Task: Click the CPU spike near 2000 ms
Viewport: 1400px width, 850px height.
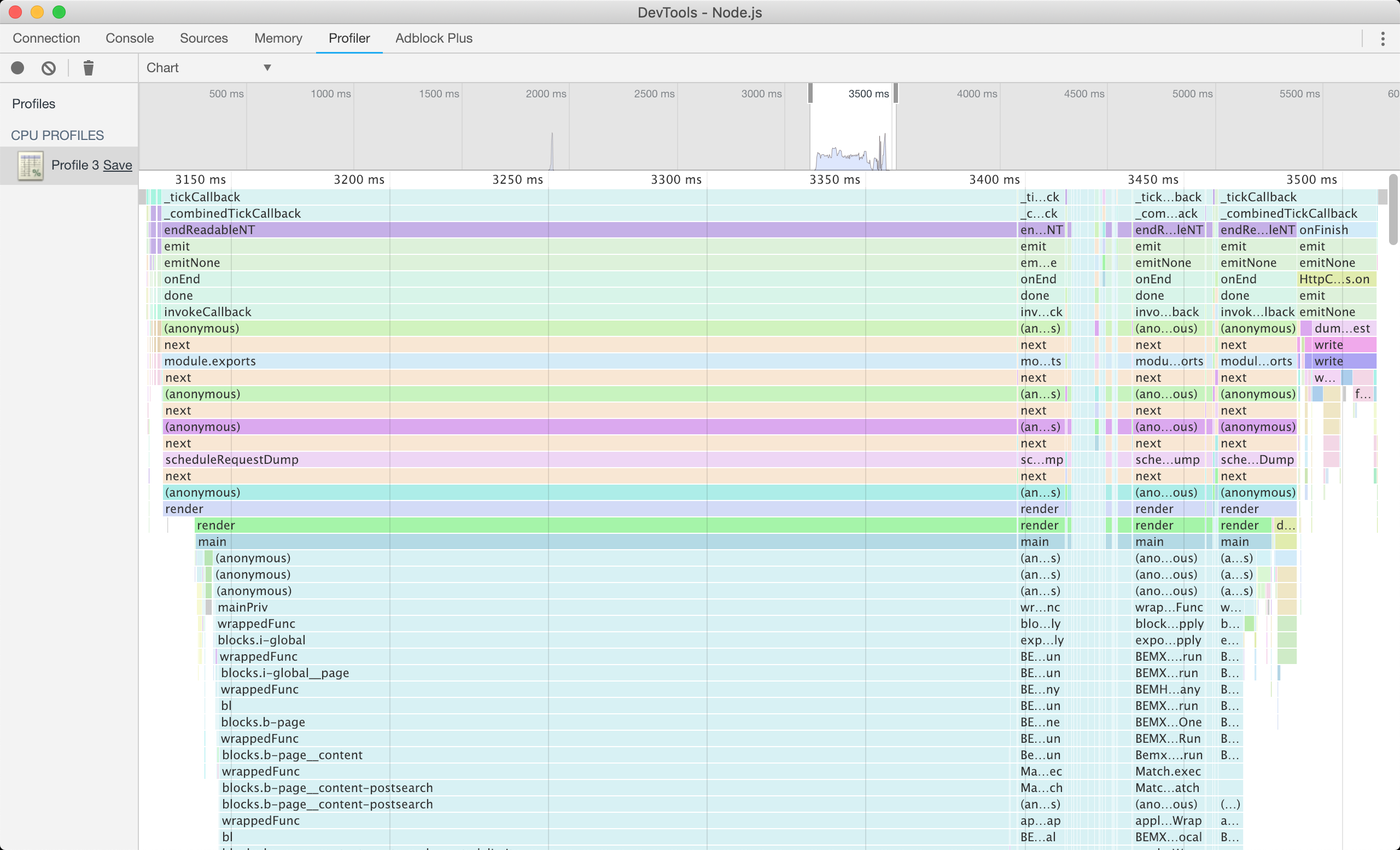Action: click(x=551, y=151)
